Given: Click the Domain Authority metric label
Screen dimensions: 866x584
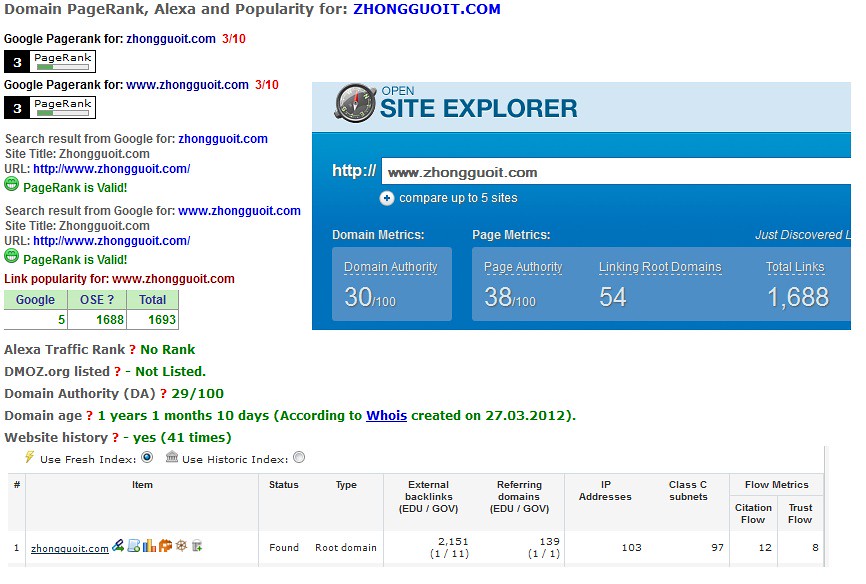Looking at the screenshot, I should 390,267.
